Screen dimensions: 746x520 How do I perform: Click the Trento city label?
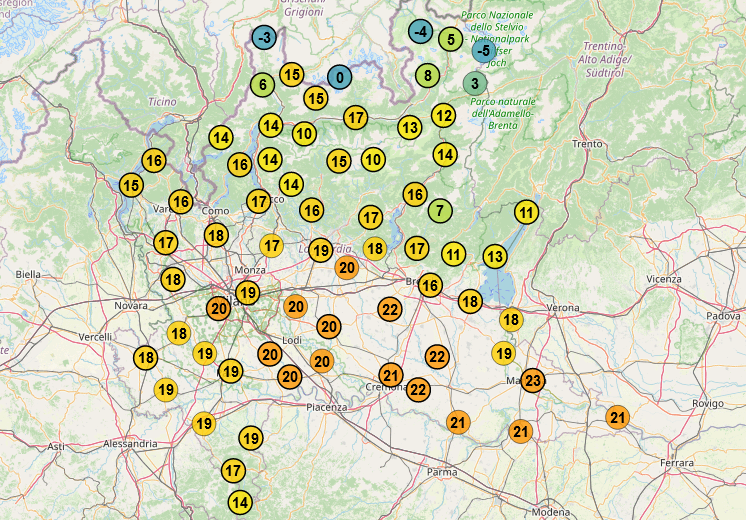click(x=587, y=144)
